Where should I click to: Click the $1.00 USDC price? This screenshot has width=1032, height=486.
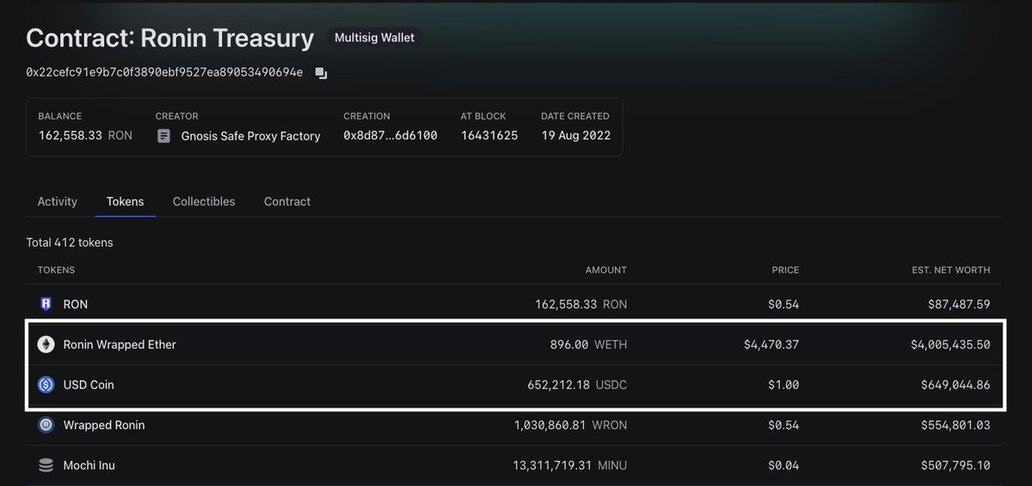coord(783,385)
